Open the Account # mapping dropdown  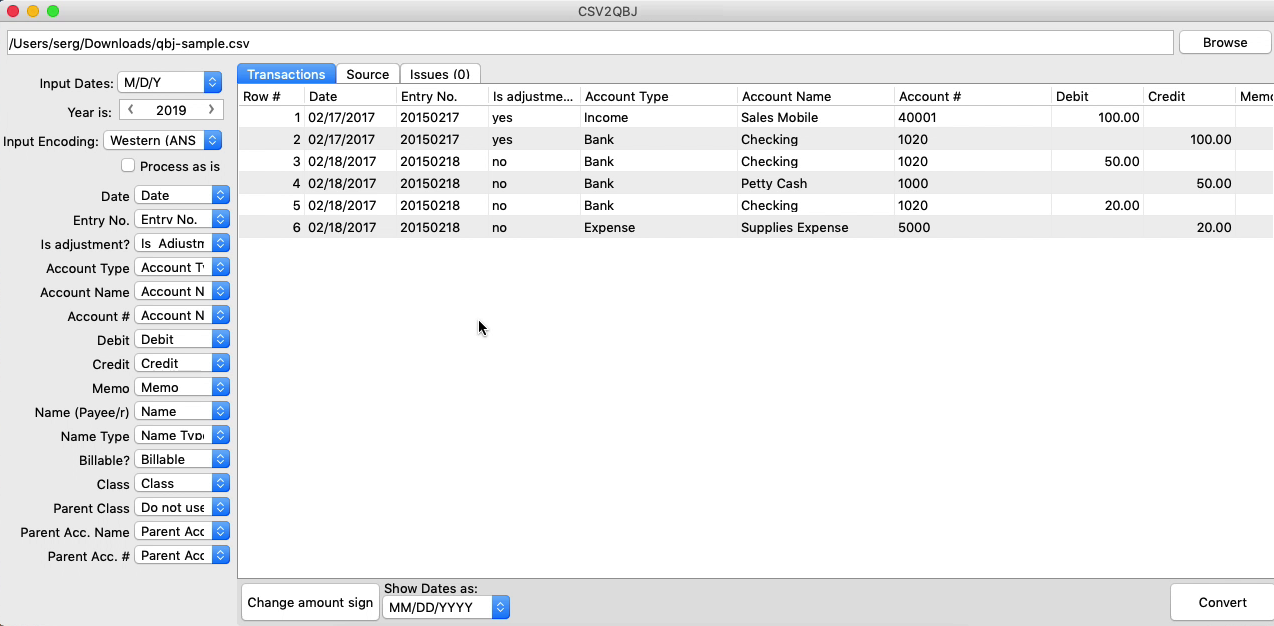pyautogui.click(x=182, y=315)
